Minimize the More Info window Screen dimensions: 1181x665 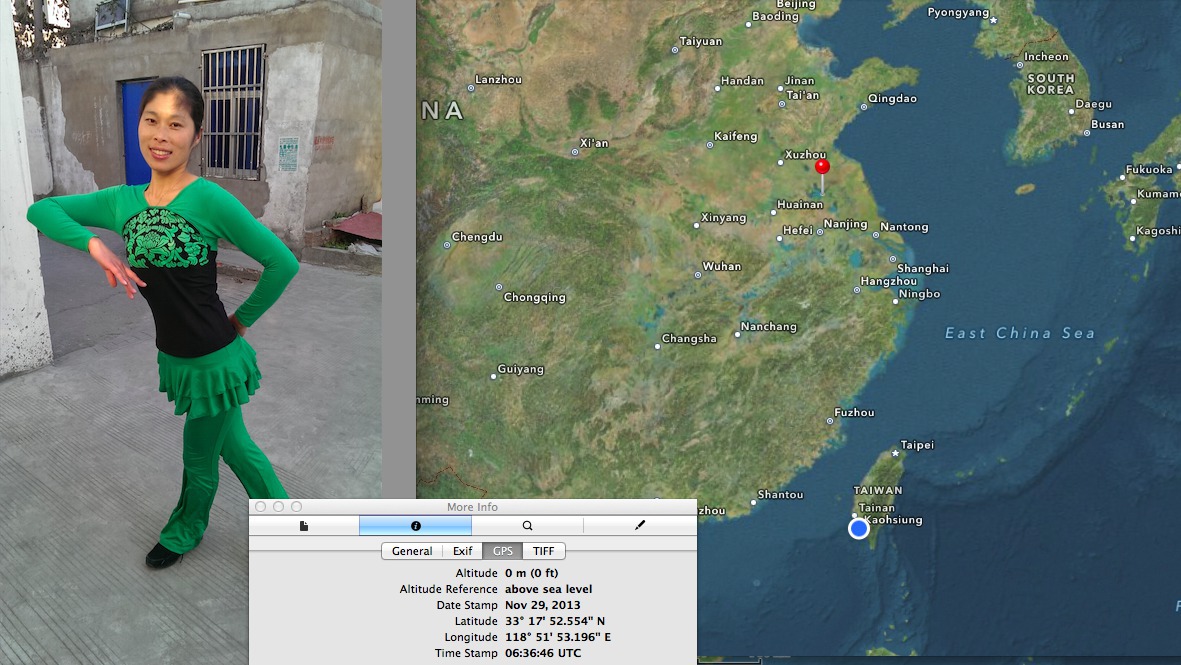click(x=279, y=507)
